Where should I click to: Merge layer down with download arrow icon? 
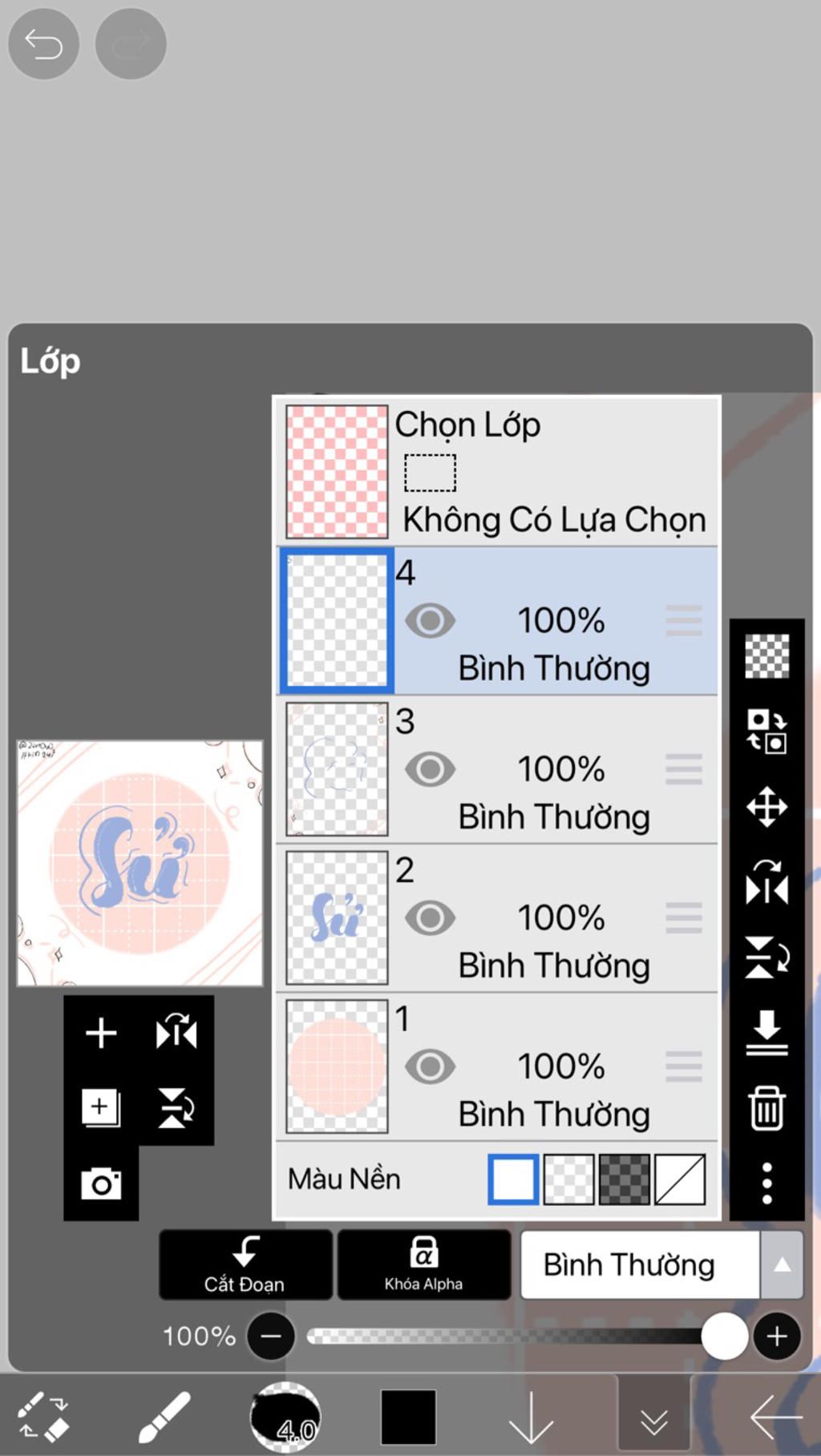click(766, 1032)
